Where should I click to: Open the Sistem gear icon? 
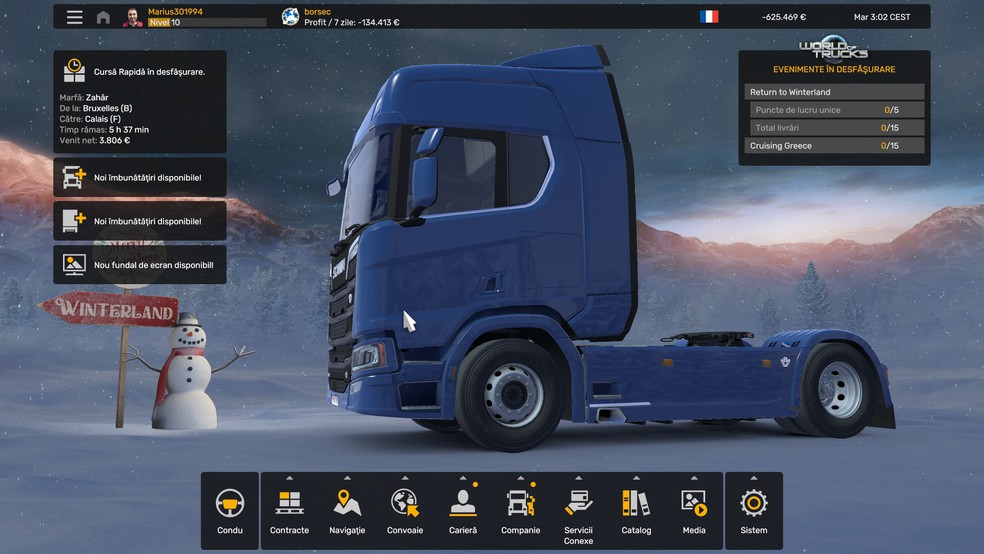point(753,504)
